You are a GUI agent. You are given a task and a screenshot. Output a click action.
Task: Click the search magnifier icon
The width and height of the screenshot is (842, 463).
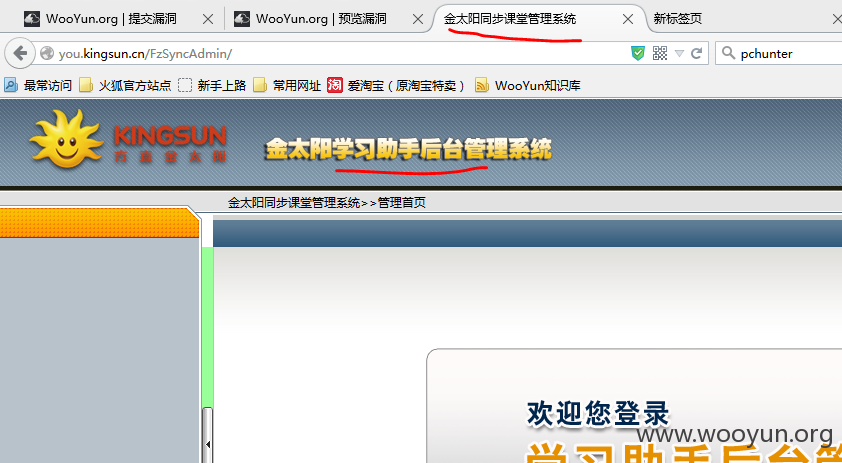(728, 53)
